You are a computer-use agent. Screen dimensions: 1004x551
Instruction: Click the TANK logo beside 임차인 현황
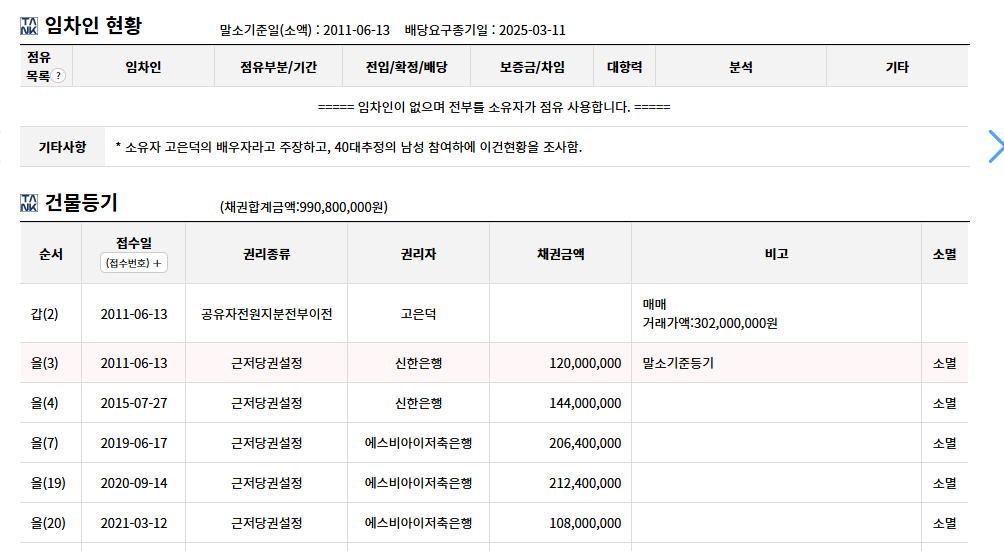pyautogui.click(x=29, y=26)
